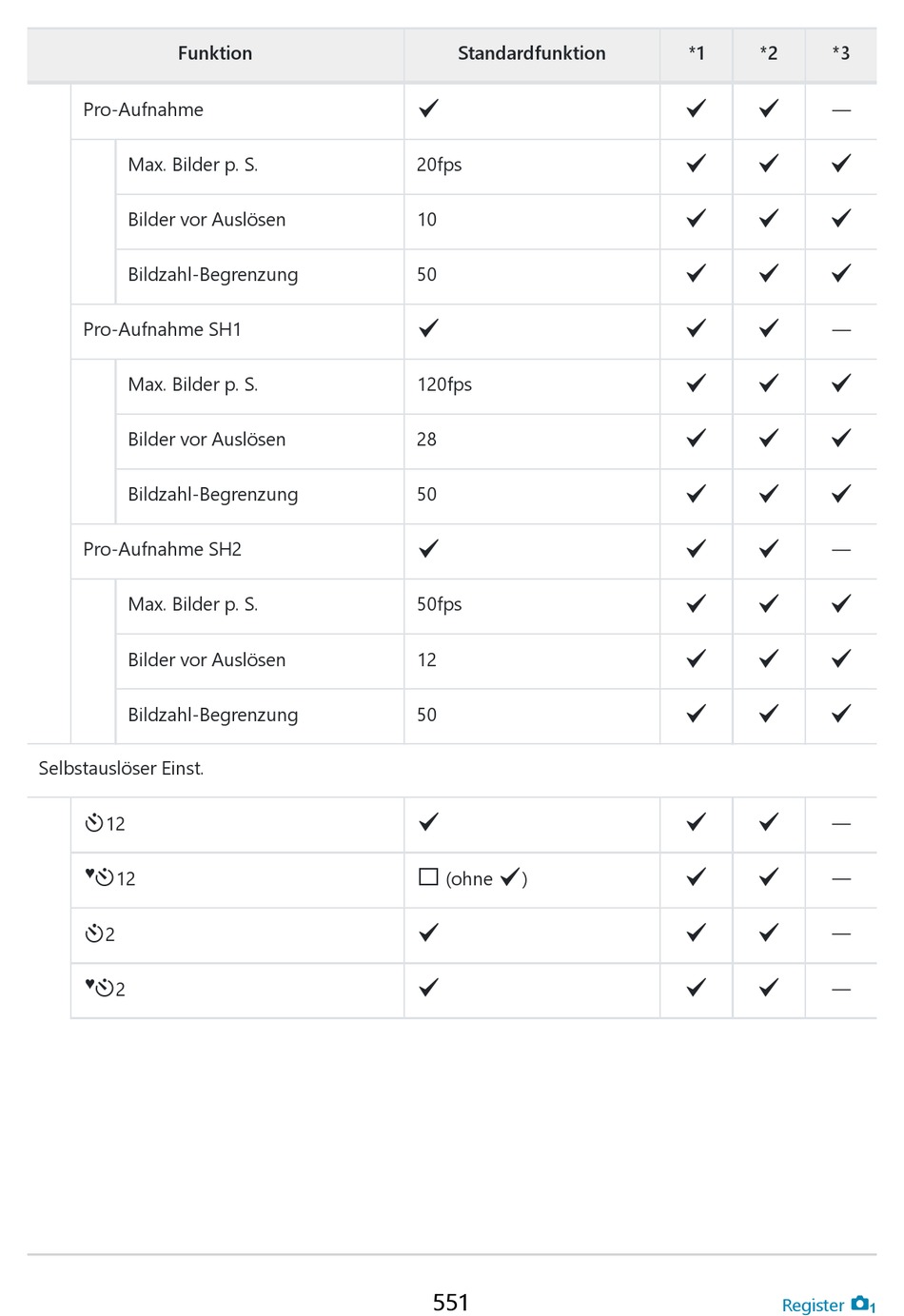Click the empty checkbox beside (ohne)
Image resolution: width=904 pixels, height=1316 pixels.
point(428,877)
